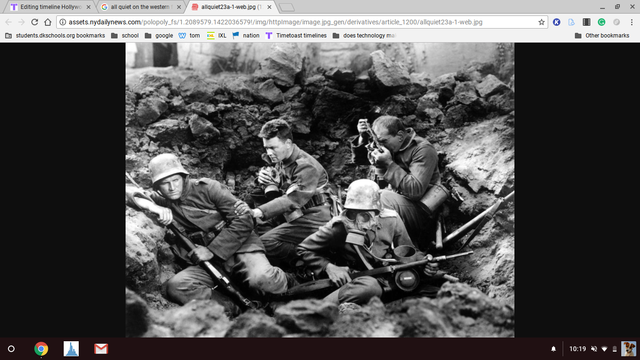Close the allquiet23a-1-web.jpg tab
The height and width of the screenshot is (360, 640).
coord(269,7)
